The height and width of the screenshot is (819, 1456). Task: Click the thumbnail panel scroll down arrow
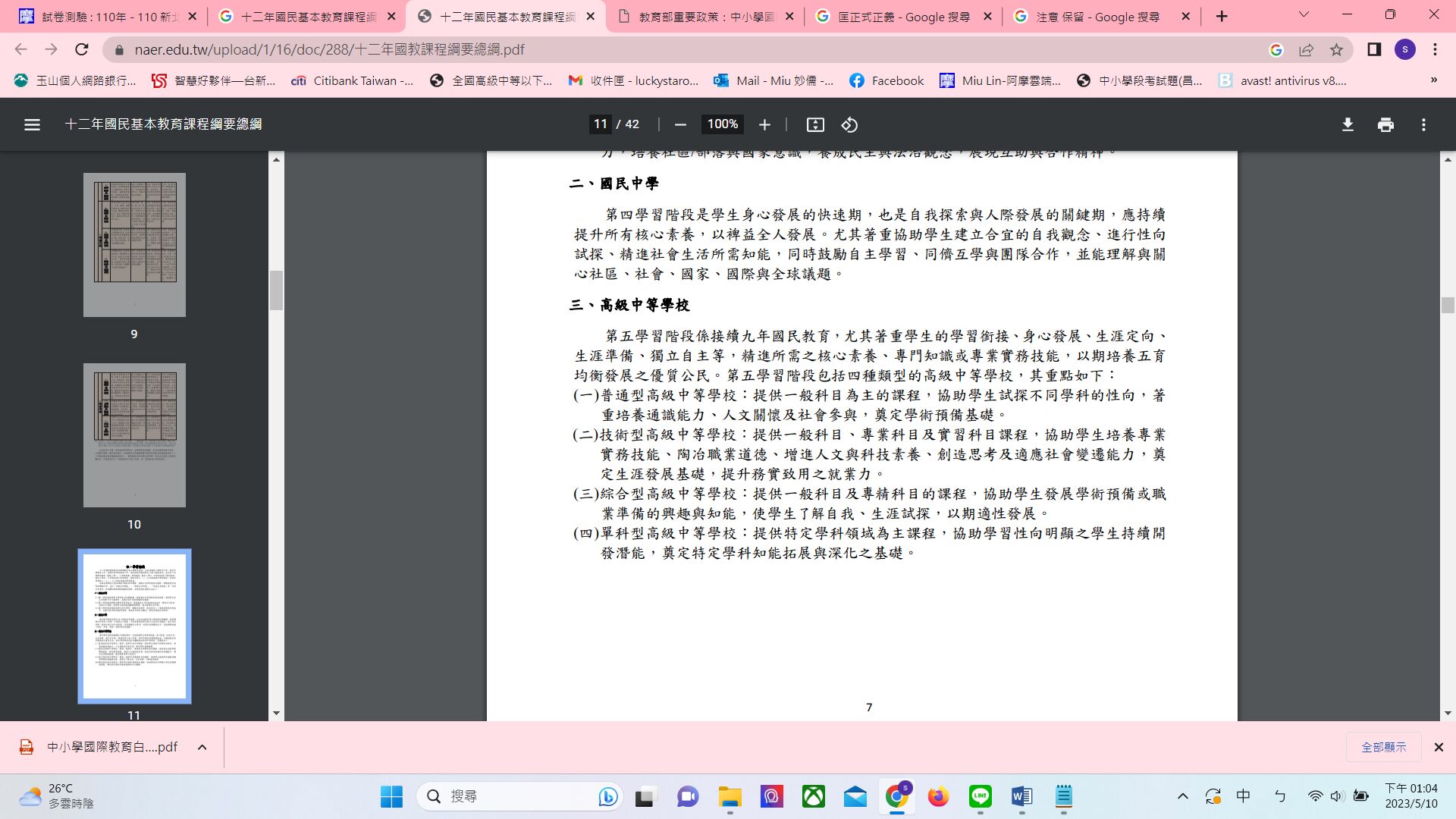[276, 713]
